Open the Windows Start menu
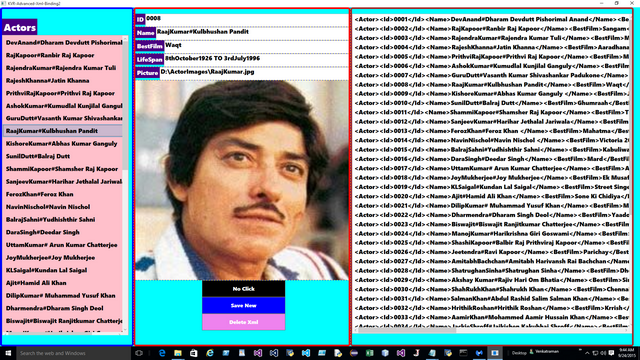640x360 pixels. click(x=8, y=353)
